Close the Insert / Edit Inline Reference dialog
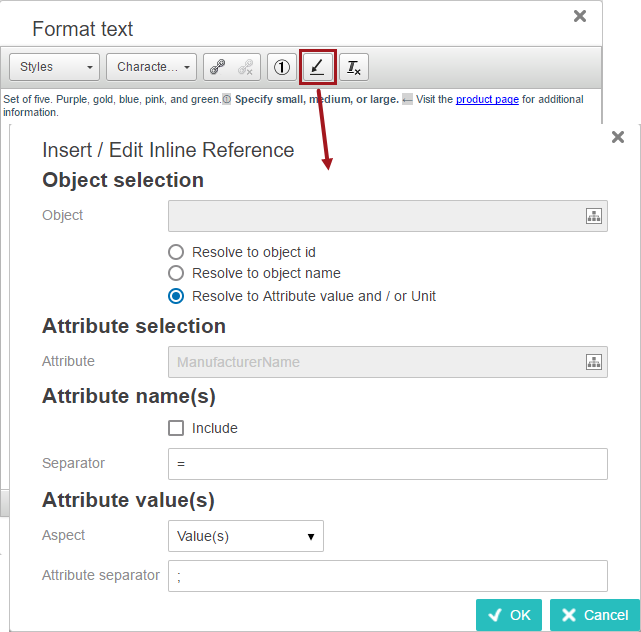 (x=618, y=137)
